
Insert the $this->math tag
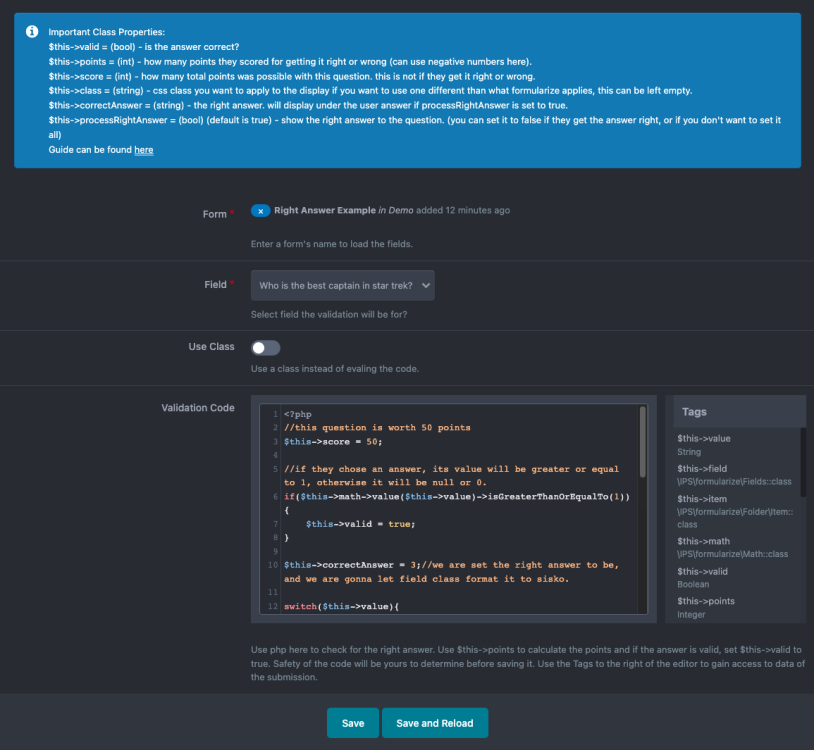703,541
